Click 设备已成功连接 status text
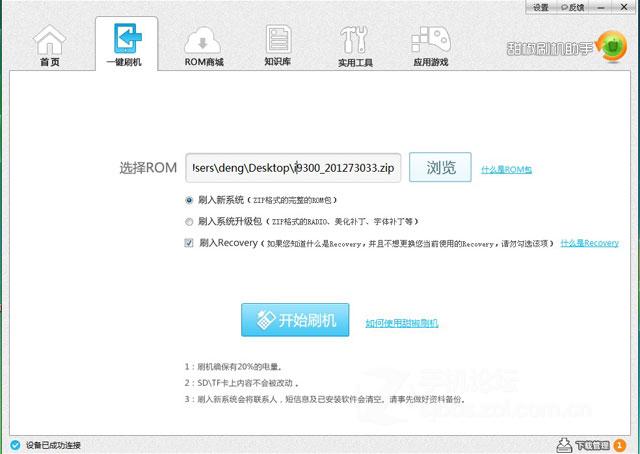640x454 pixels. click(53, 445)
